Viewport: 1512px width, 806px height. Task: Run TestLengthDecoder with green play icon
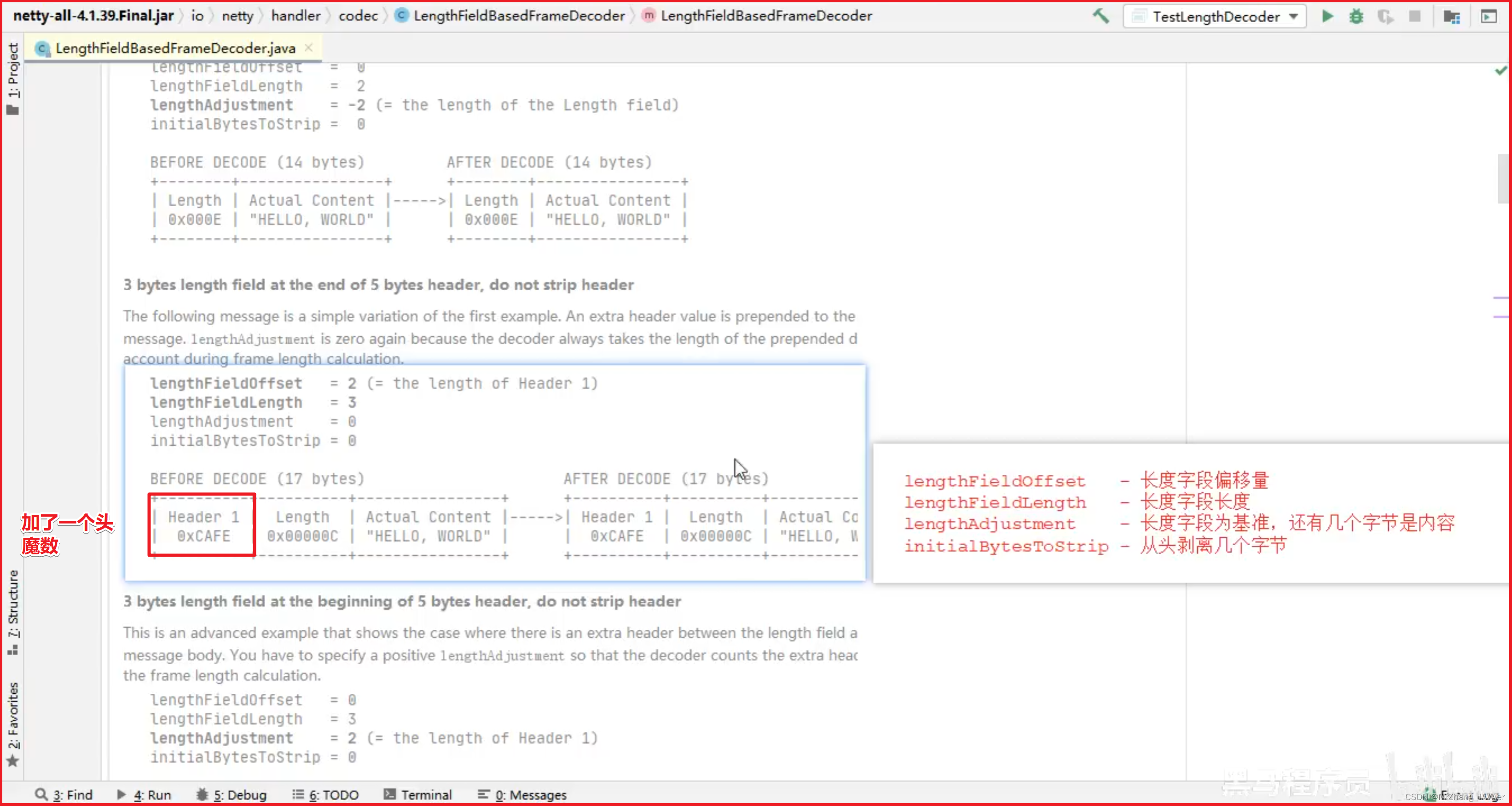pyautogui.click(x=1327, y=16)
